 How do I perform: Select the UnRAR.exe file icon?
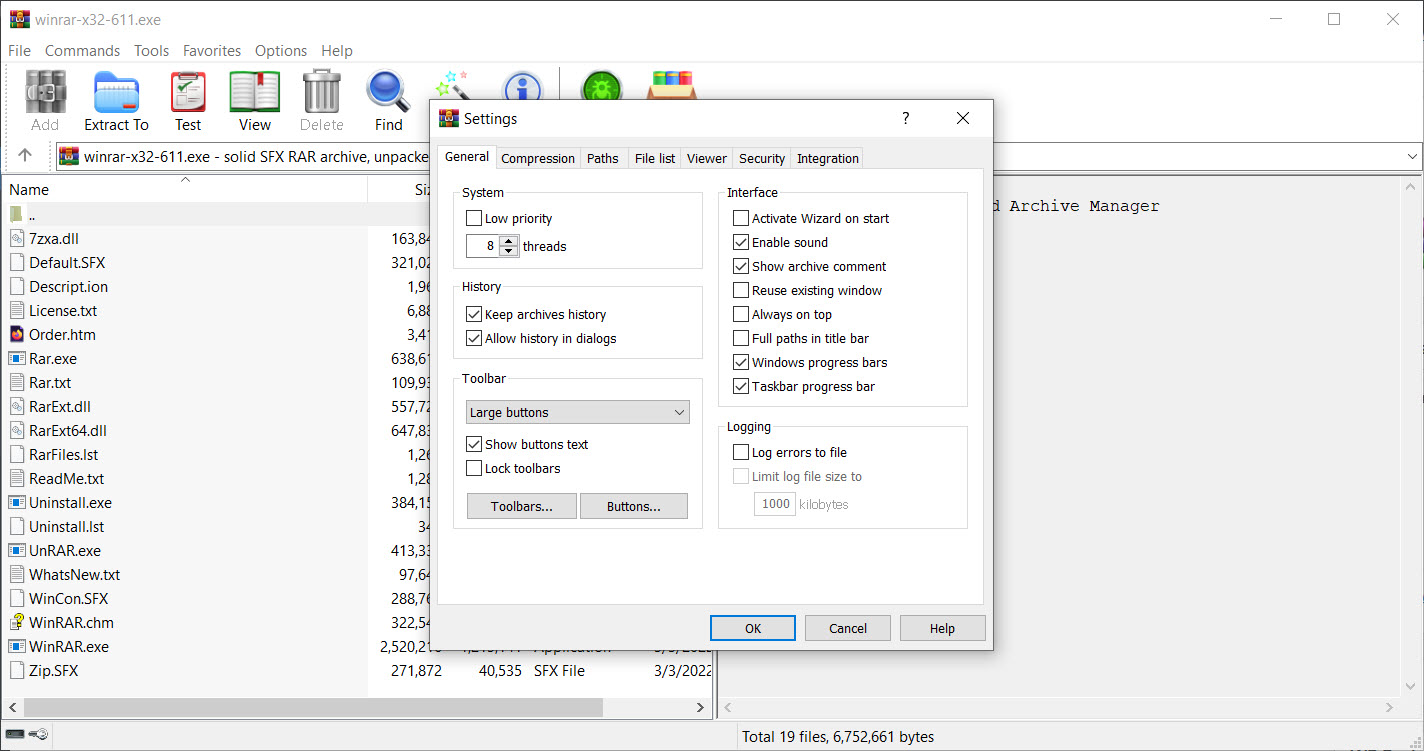(17, 550)
